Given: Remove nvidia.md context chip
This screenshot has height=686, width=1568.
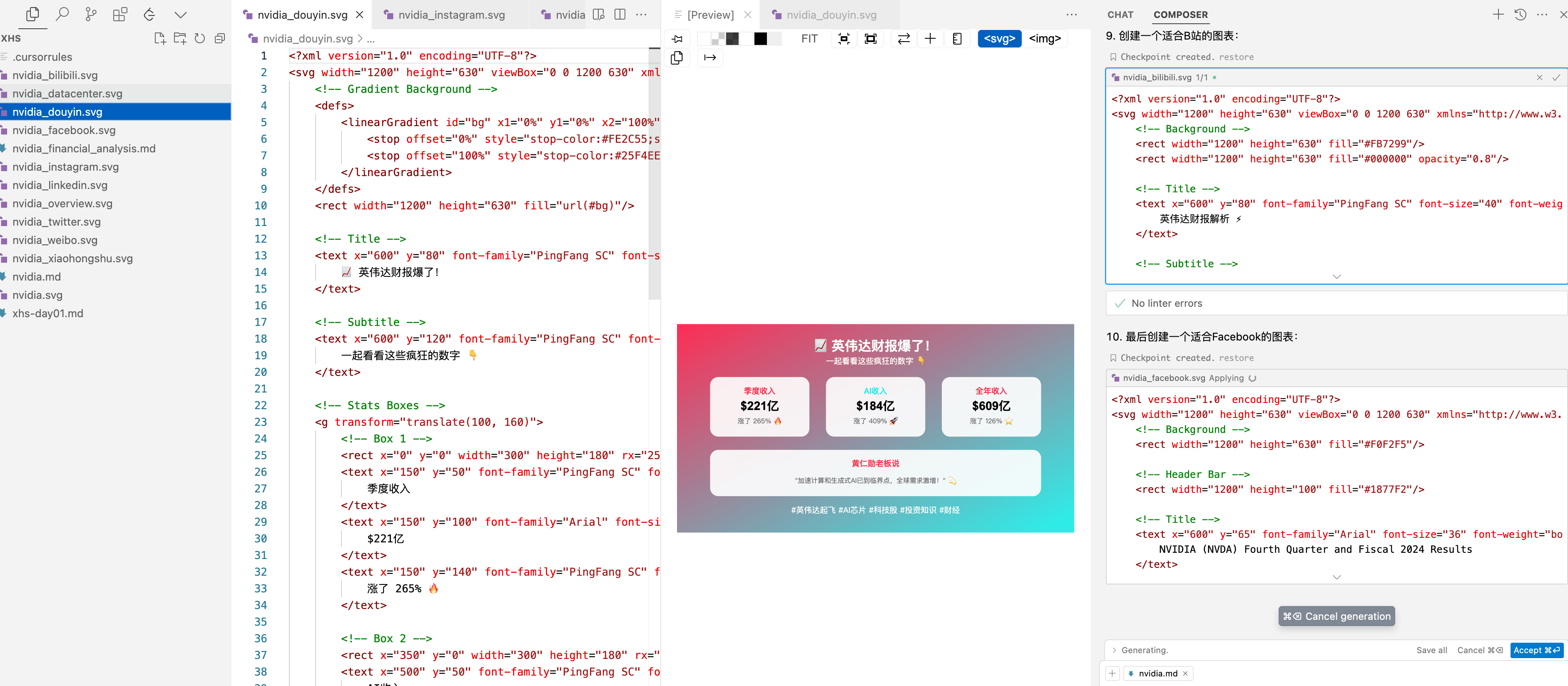Looking at the screenshot, I should point(1185,673).
